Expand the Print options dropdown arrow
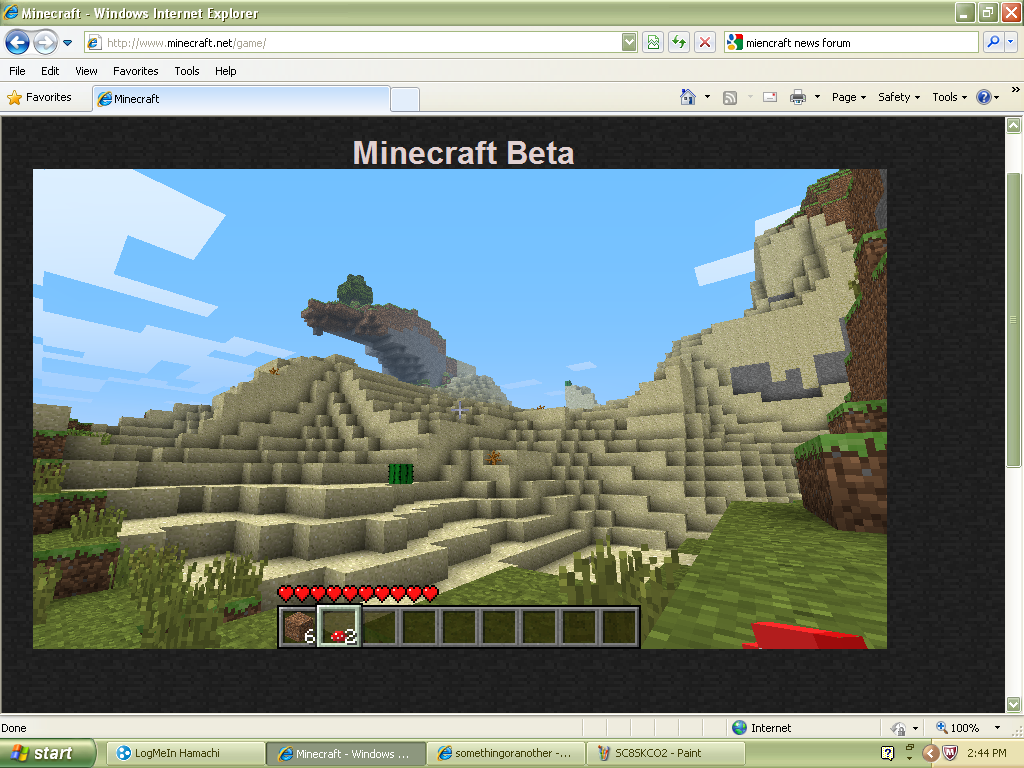Screen dimensions: 1024x768 pos(817,97)
